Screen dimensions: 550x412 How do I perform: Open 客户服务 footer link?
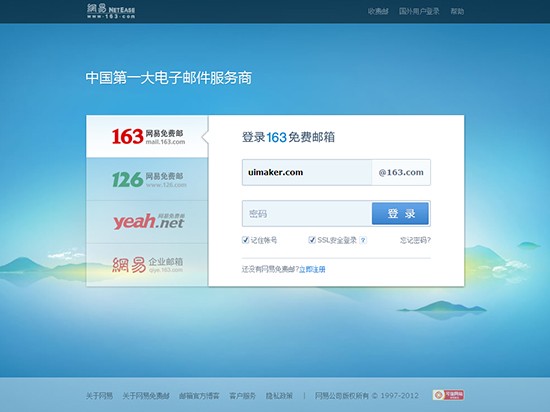242,396
